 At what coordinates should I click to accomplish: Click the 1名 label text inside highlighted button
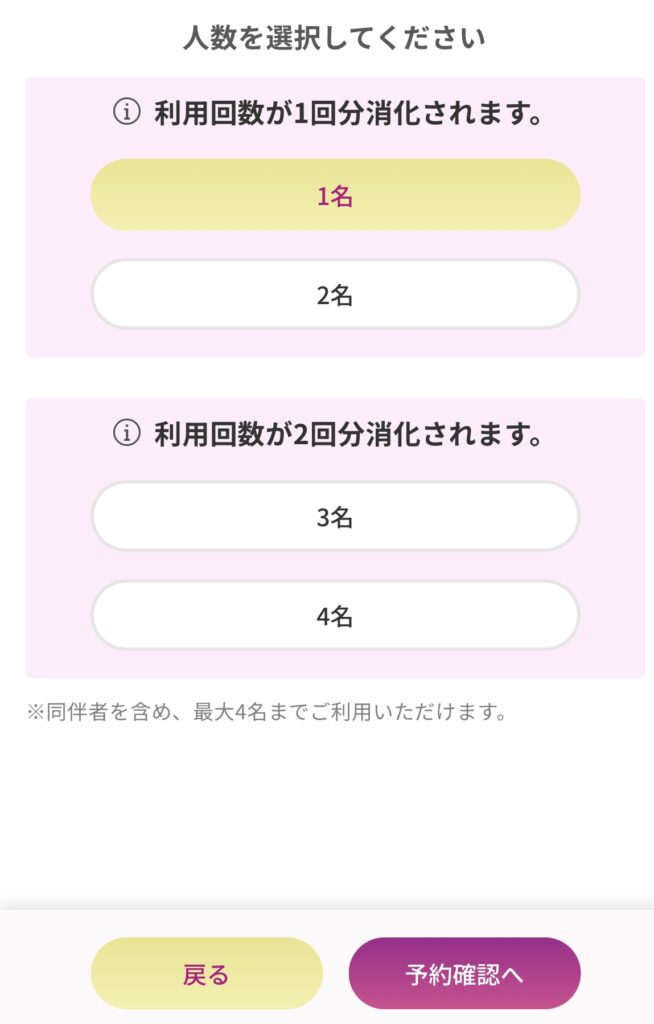(335, 195)
